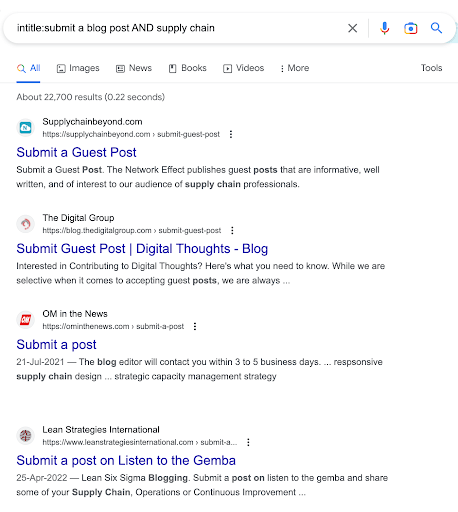Image resolution: width=458 pixels, height=512 pixels.
Task: Open options menu for Supplychainbeyond.com result
Action: (231, 134)
